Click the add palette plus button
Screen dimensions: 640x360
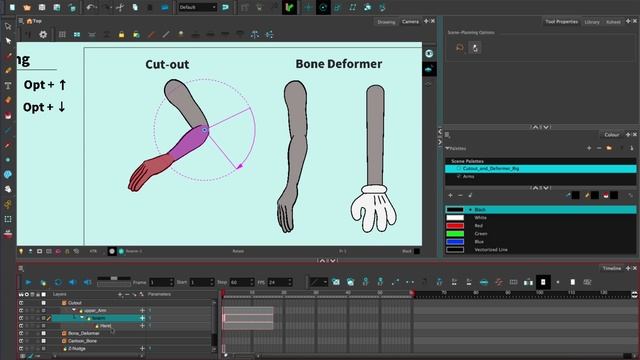[589, 148]
